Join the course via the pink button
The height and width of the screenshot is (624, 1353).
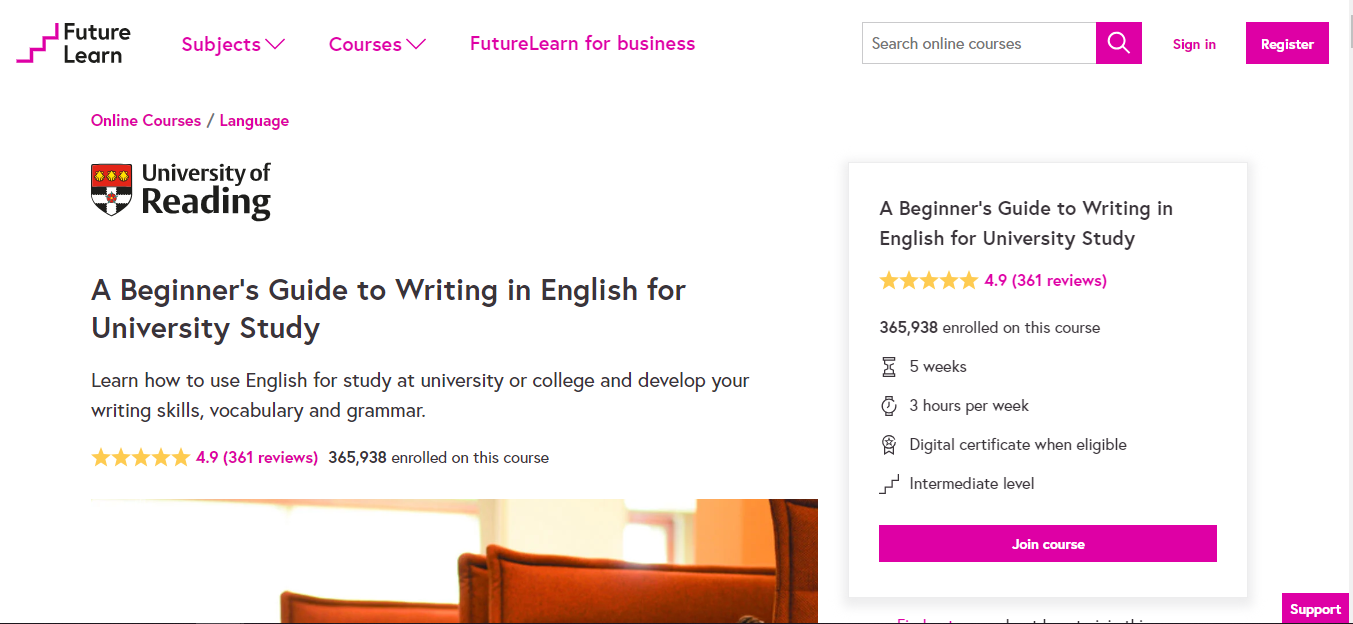point(1047,543)
